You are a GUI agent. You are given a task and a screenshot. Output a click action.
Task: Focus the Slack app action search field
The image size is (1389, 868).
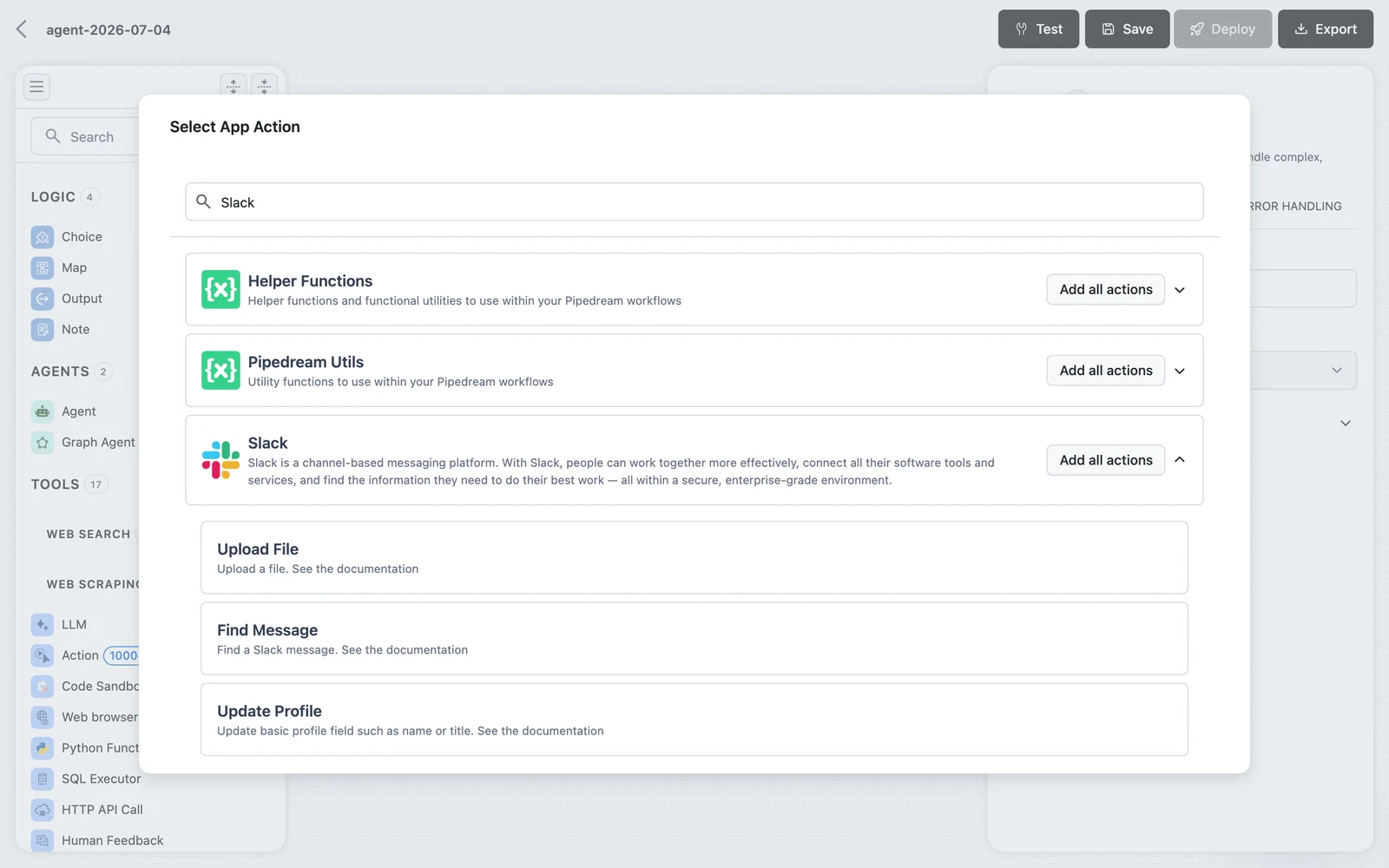tap(694, 201)
